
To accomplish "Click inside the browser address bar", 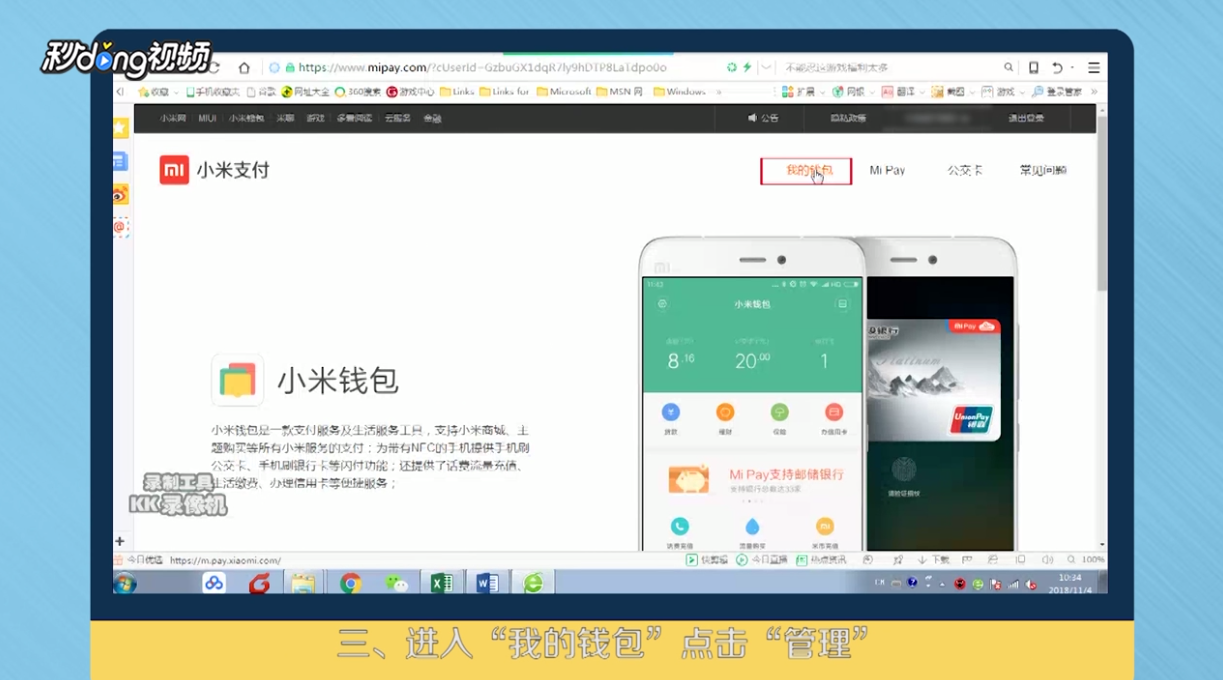I will pyautogui.click(x=500, y=67).
